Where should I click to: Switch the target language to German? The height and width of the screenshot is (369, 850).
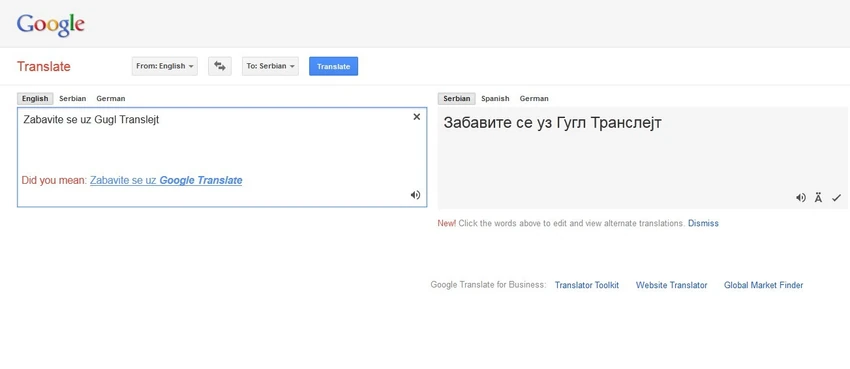pyautogui.click(x=534, y=99)
